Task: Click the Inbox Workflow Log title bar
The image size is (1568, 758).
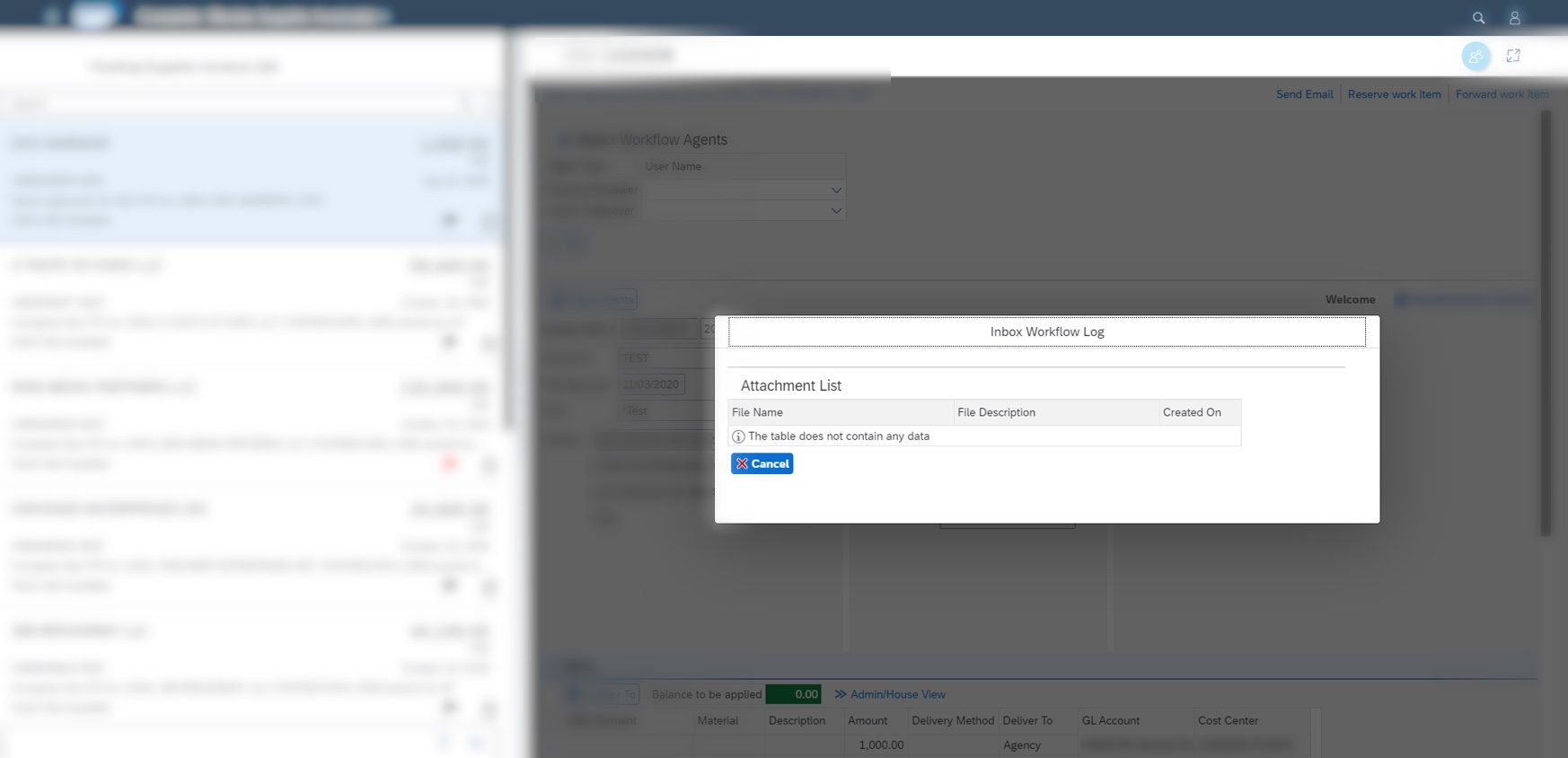Action: pos(1047,331)
